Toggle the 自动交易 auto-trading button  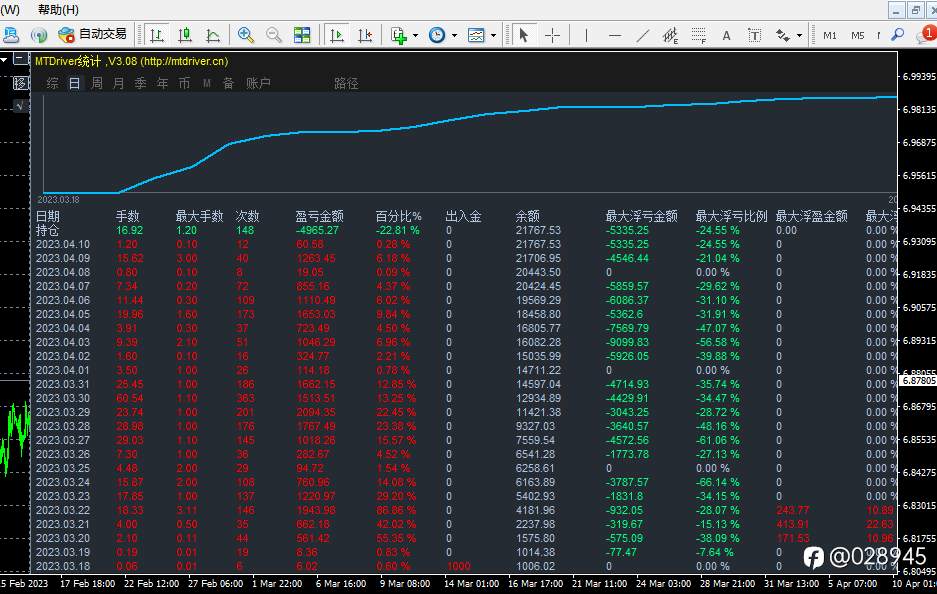coord(93,35)
